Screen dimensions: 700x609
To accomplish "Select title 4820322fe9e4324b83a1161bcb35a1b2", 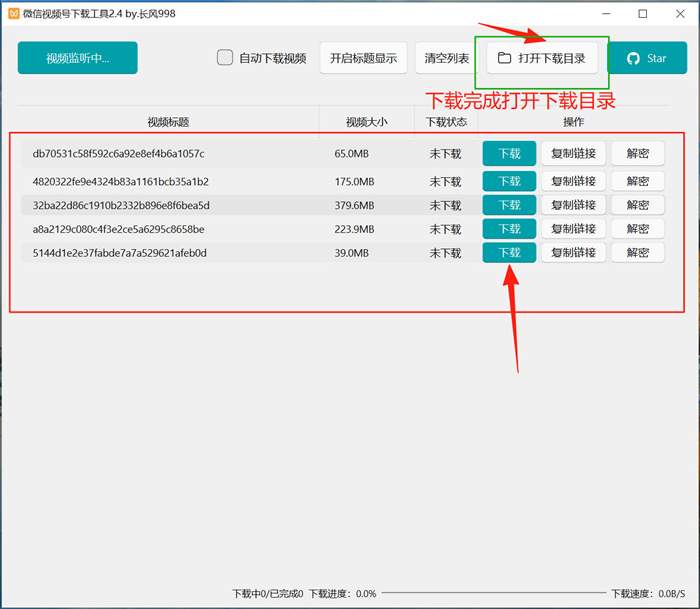I will click(121, 182).
